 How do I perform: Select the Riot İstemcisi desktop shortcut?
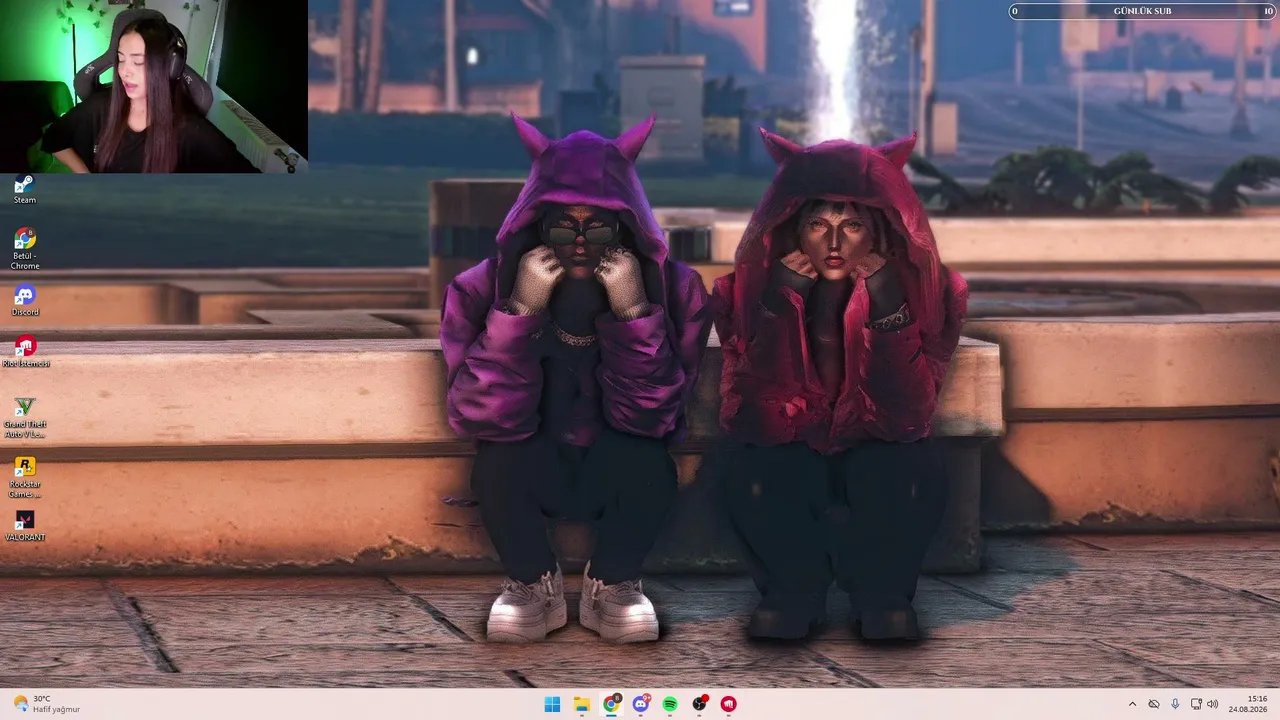coord(25,352)
